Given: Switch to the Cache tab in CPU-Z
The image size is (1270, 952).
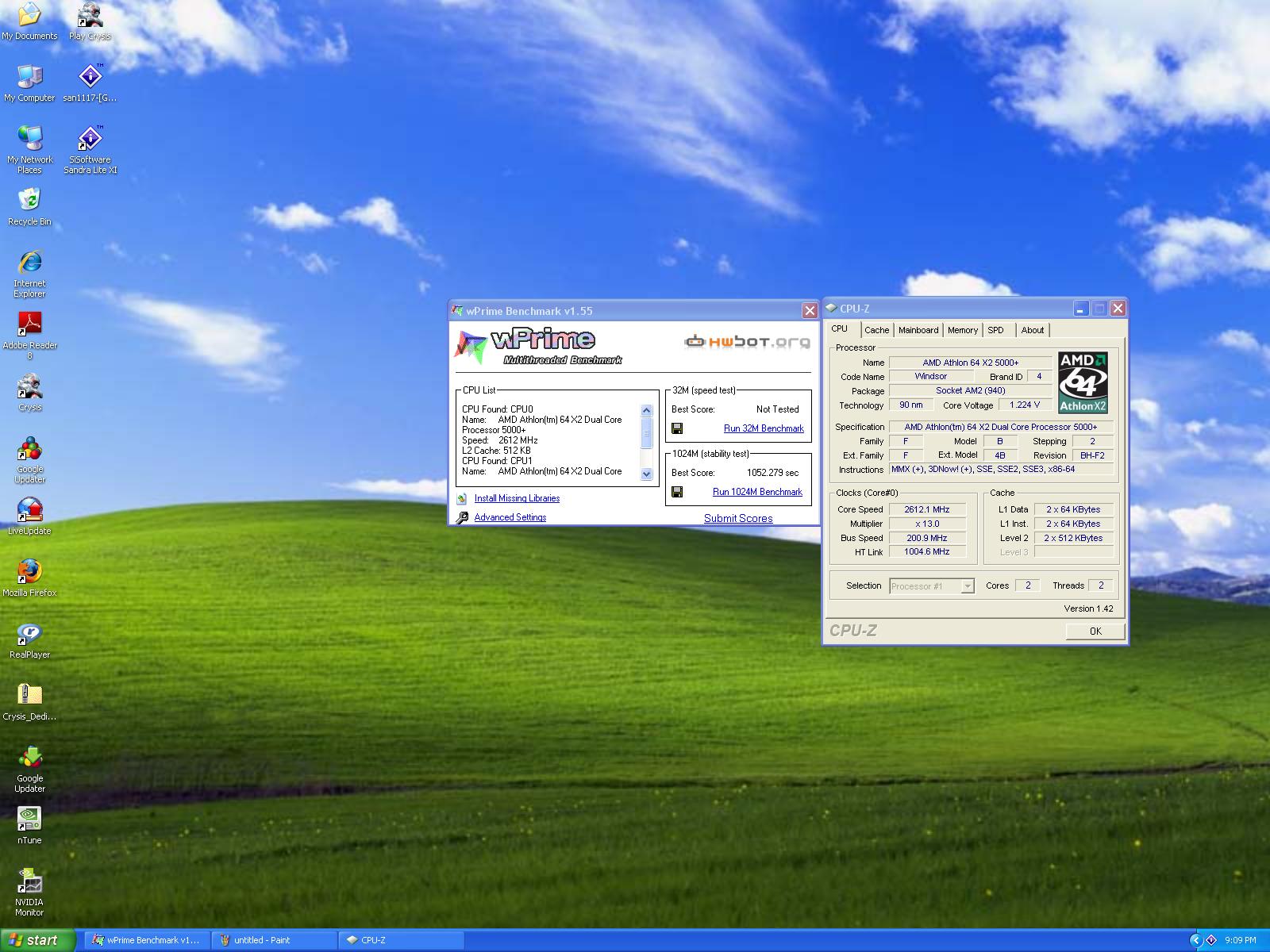Looking at the screenshot, I should [877, 330].
